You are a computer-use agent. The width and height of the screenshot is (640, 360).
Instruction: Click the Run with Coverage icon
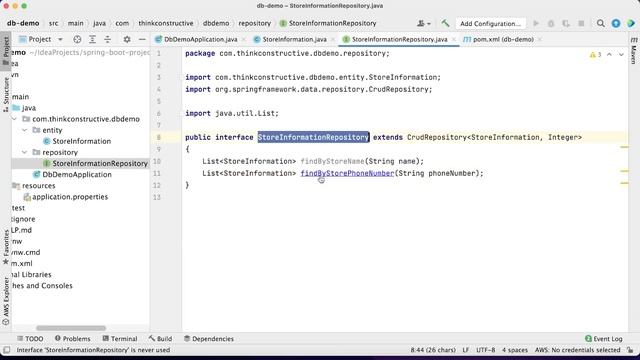click(x=566, y=23)
